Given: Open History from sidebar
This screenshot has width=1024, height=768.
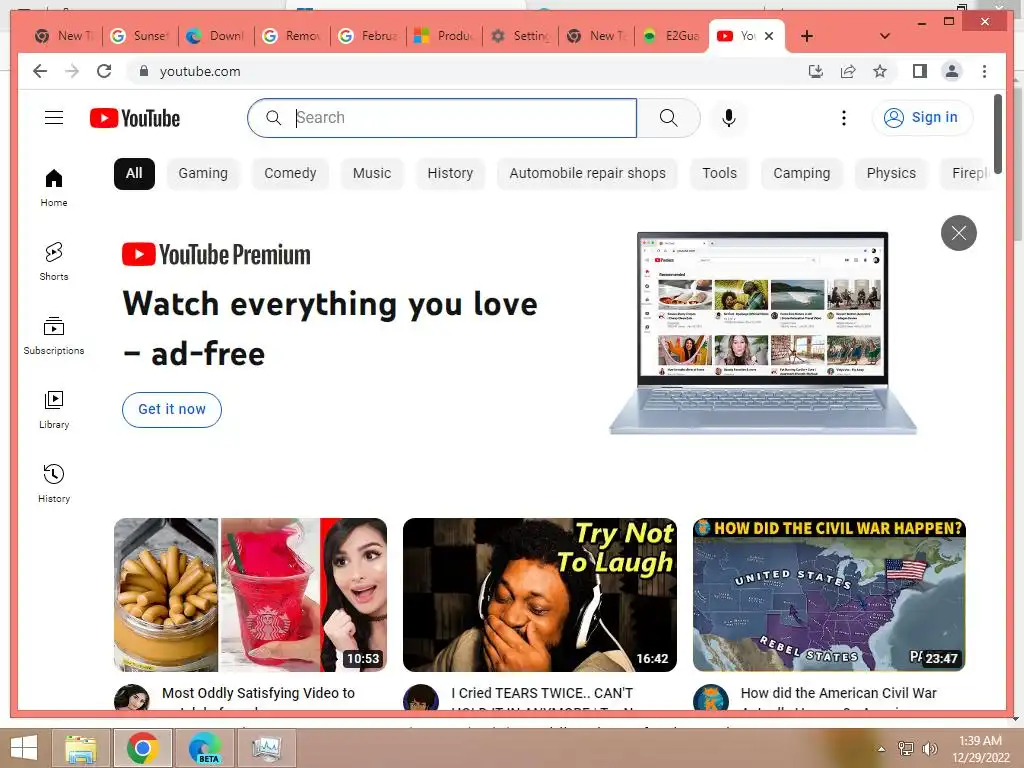Looking at the screenshot, I should point(54,483).
